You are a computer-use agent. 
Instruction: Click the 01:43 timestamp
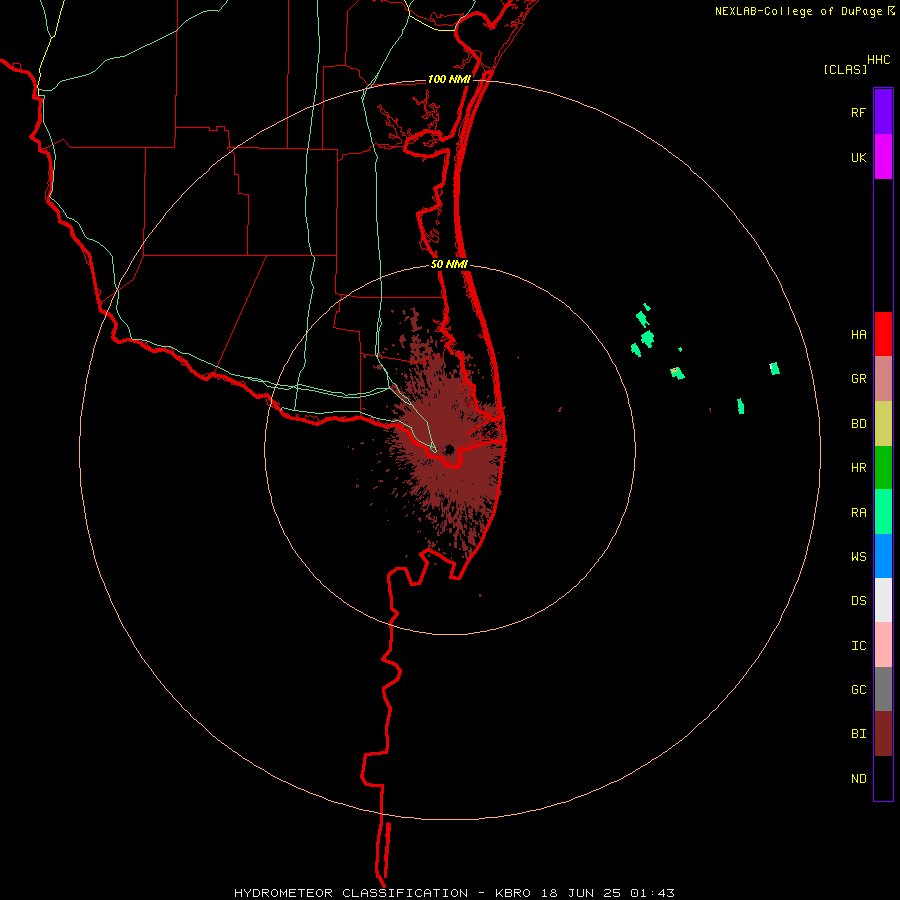click(652, 893)
